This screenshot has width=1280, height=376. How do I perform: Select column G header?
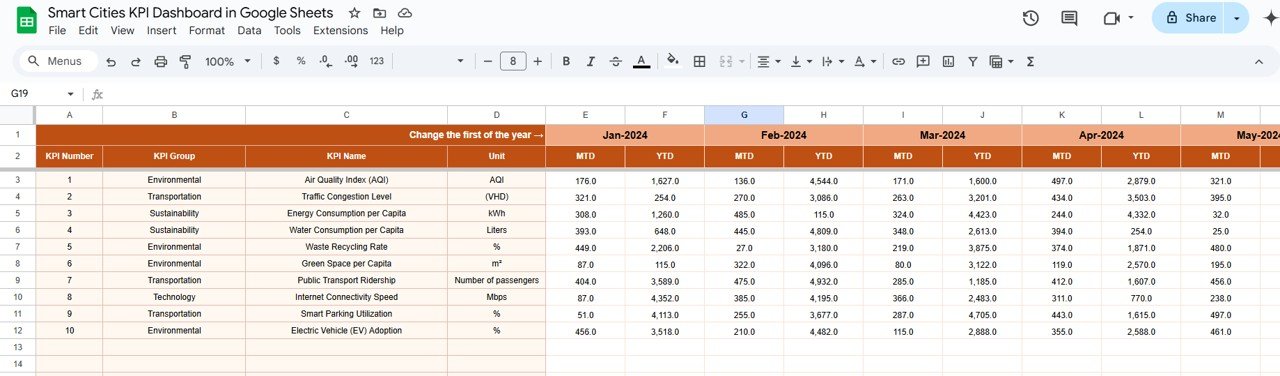tap(744, 115)
